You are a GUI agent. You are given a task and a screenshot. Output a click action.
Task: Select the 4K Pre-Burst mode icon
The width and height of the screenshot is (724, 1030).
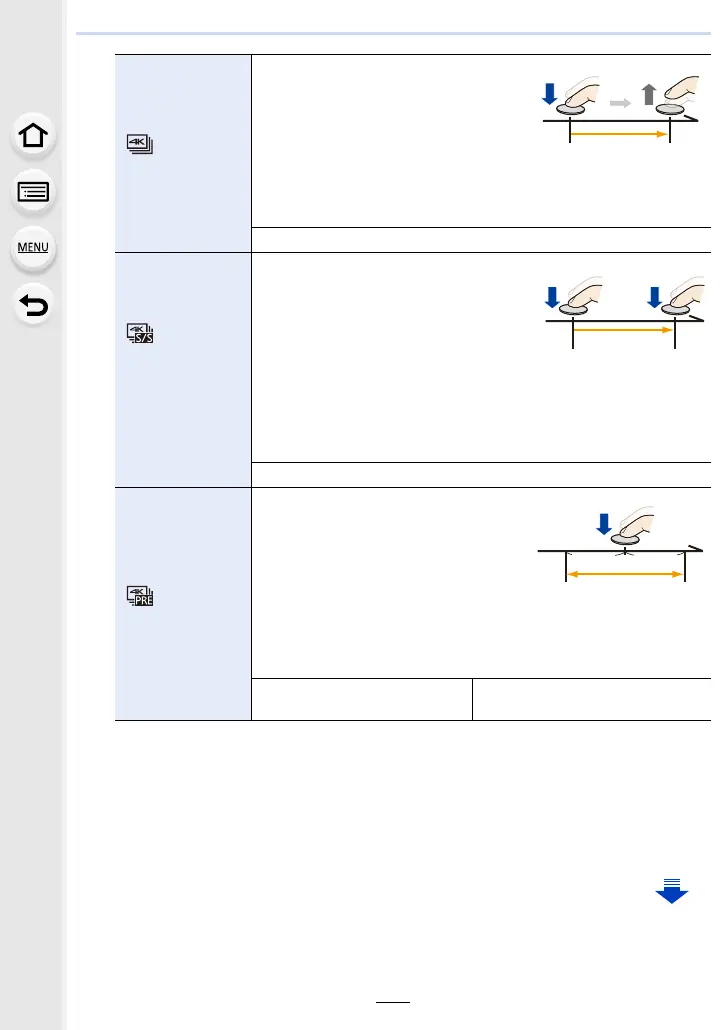tap(140, 595)
